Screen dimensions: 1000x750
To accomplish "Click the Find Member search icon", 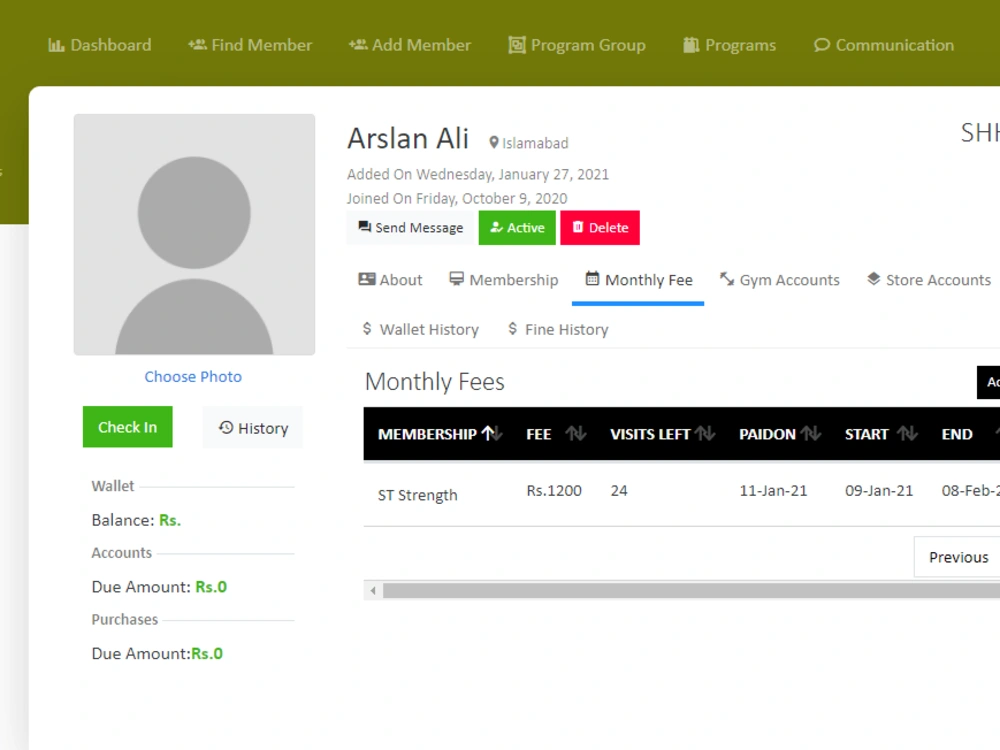I will [x=196, y=44].
